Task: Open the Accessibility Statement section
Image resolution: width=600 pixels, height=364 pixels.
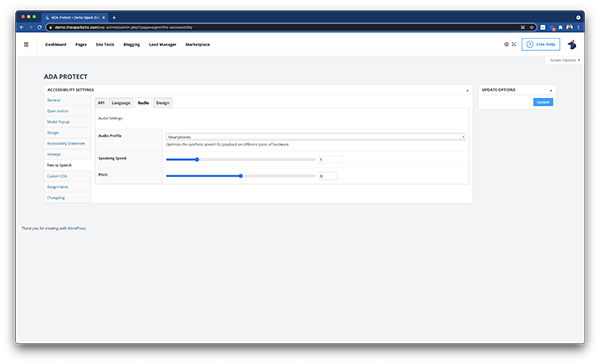Action: pyautogui.click(x=66, y=144)
